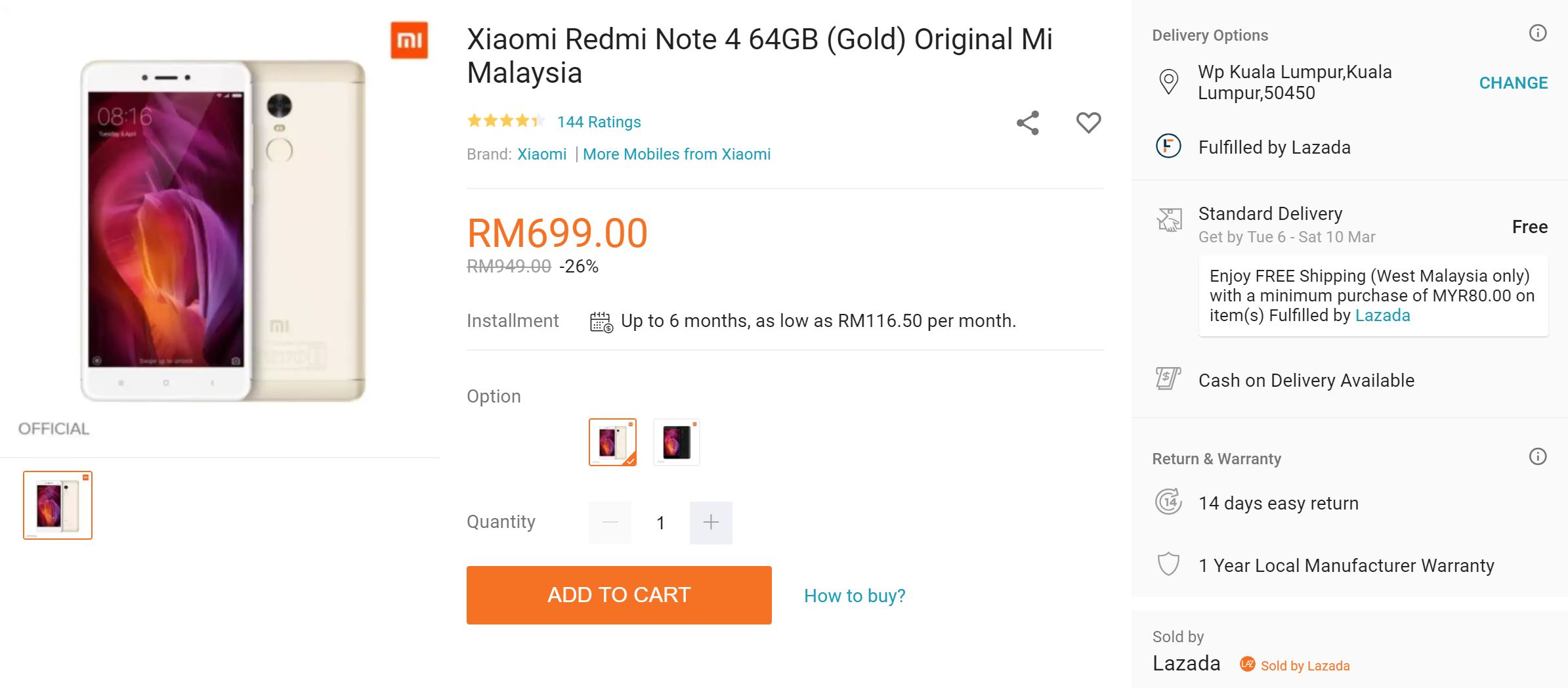
Task: Select the black color option
Action: (x=677, y=442)
